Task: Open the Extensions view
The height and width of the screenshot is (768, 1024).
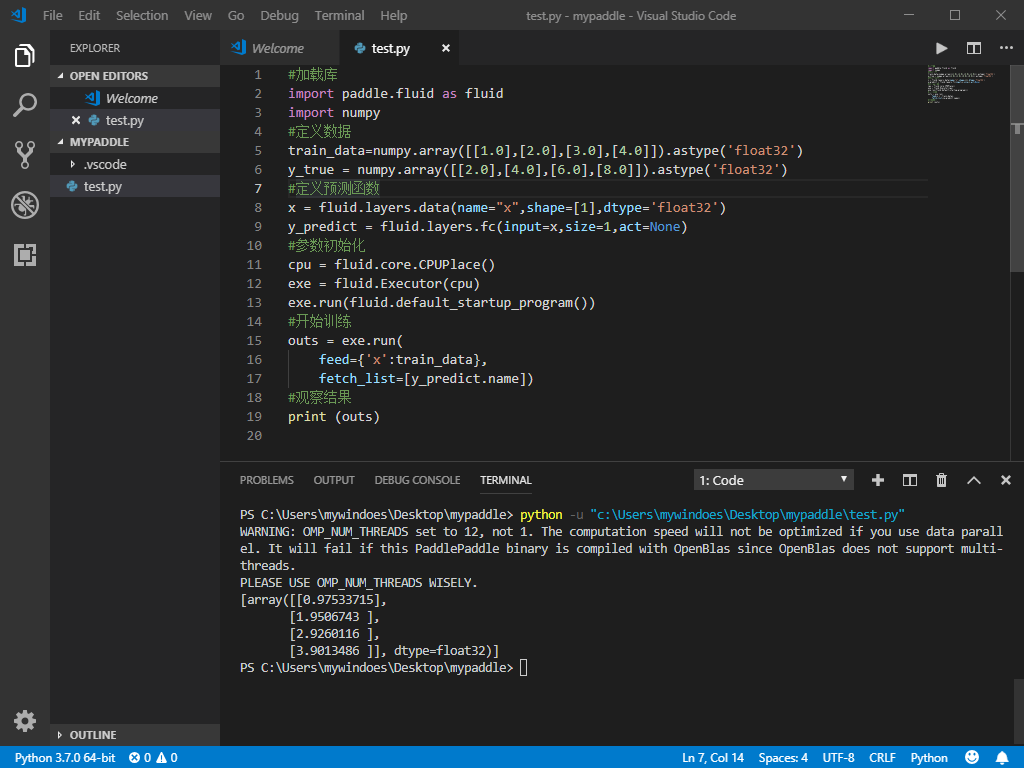Action: tap(25, 255)
